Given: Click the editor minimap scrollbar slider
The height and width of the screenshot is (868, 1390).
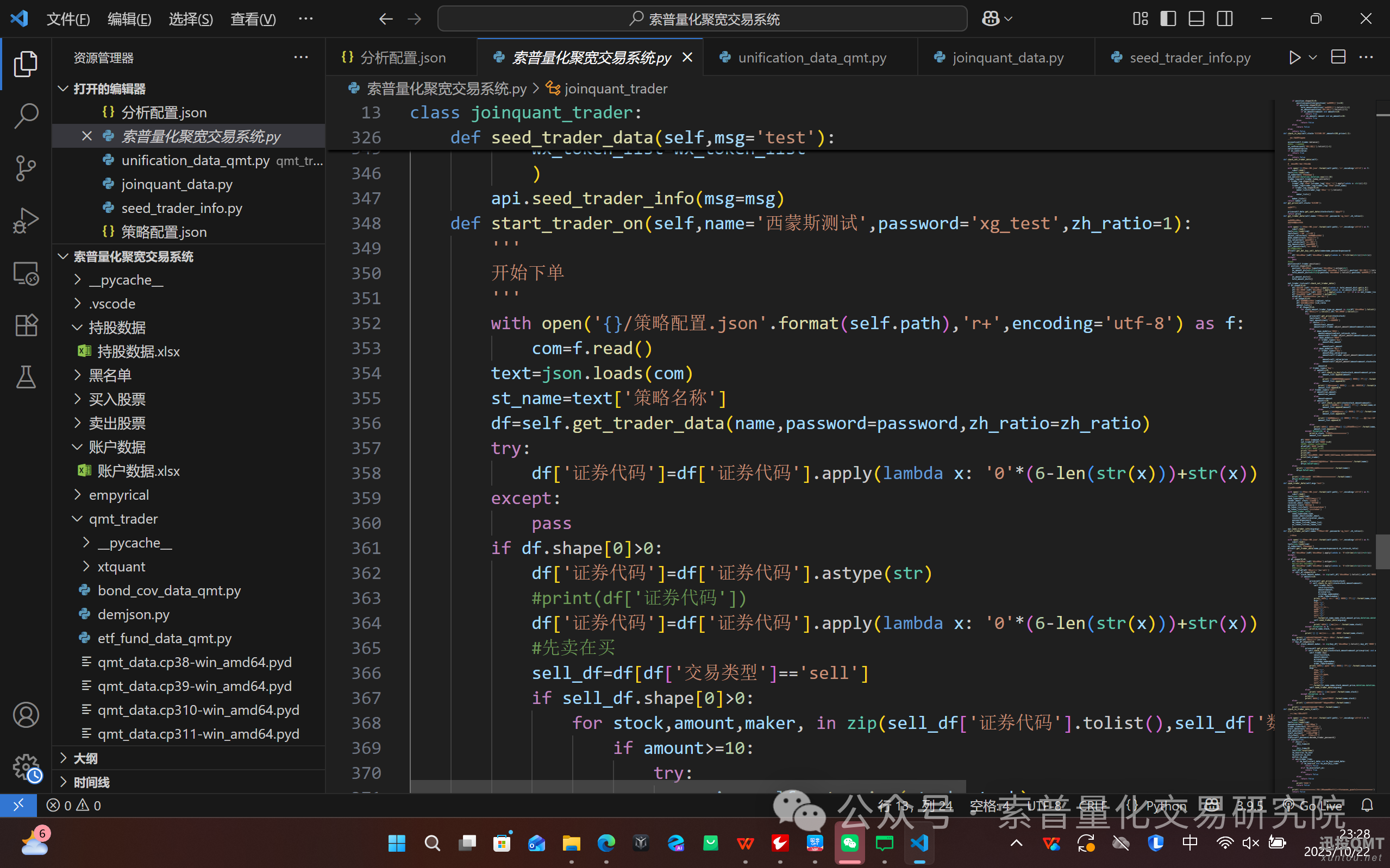Looking at the screenshot, I should tap(1382, 551).
